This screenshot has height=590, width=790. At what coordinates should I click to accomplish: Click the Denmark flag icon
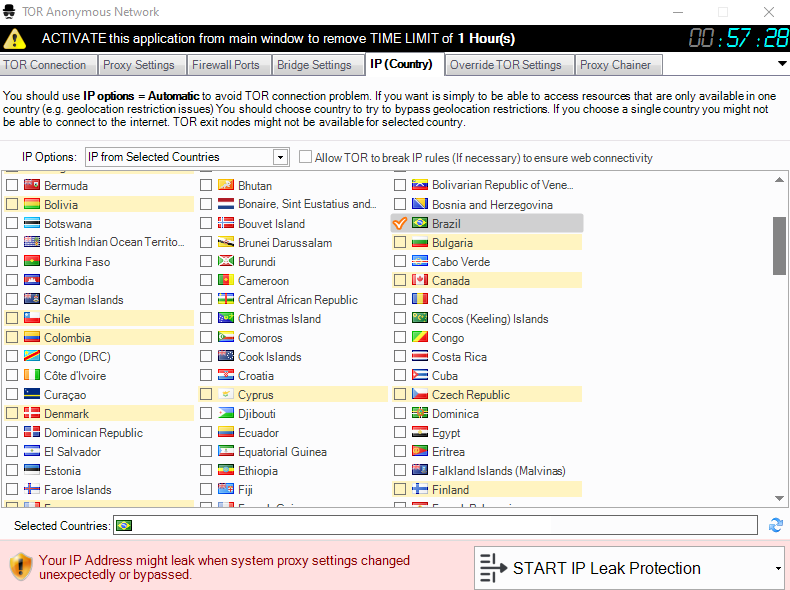click(32, 414)
